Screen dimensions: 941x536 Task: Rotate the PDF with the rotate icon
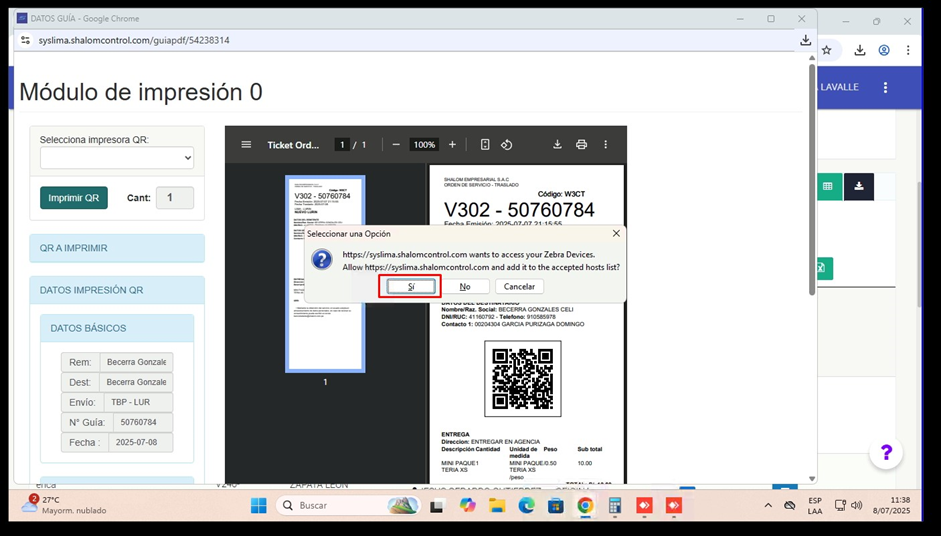coord(507,145)
